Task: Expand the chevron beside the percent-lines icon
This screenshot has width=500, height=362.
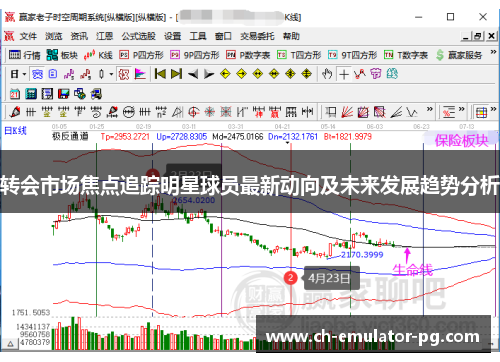Action: coord(461,109)
